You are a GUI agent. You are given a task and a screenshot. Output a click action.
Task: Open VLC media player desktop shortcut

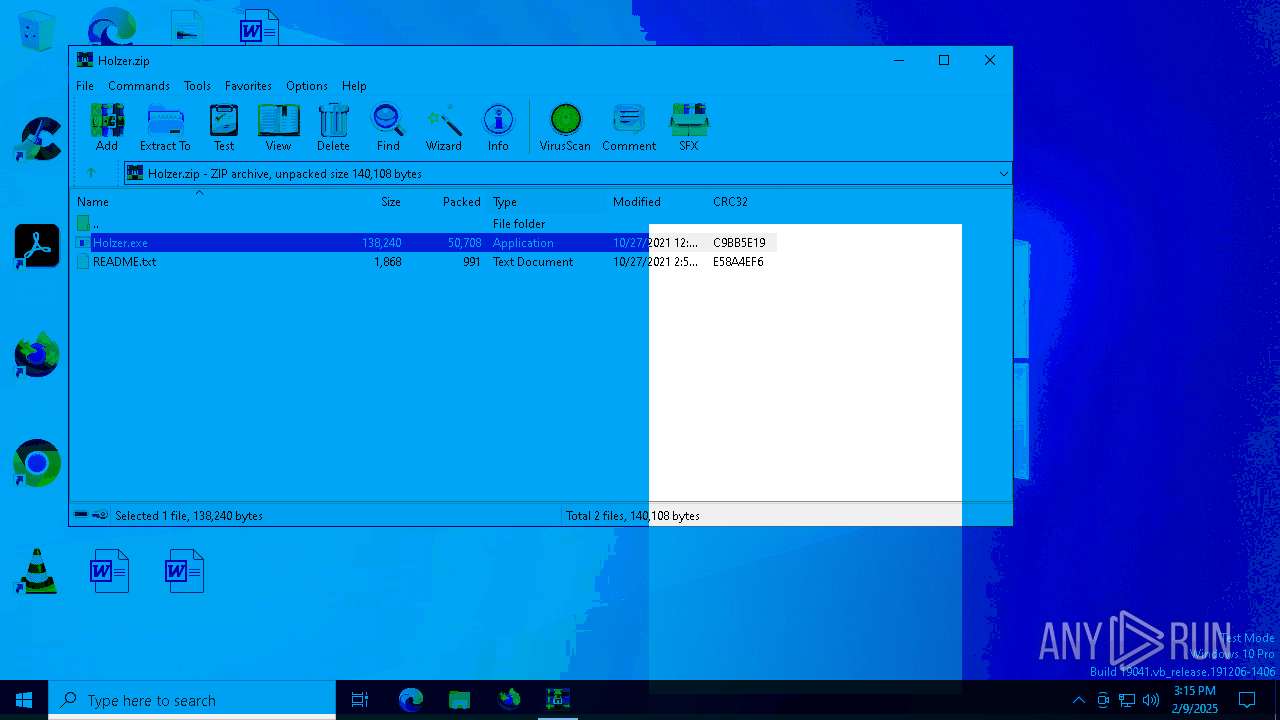[37, 571]
